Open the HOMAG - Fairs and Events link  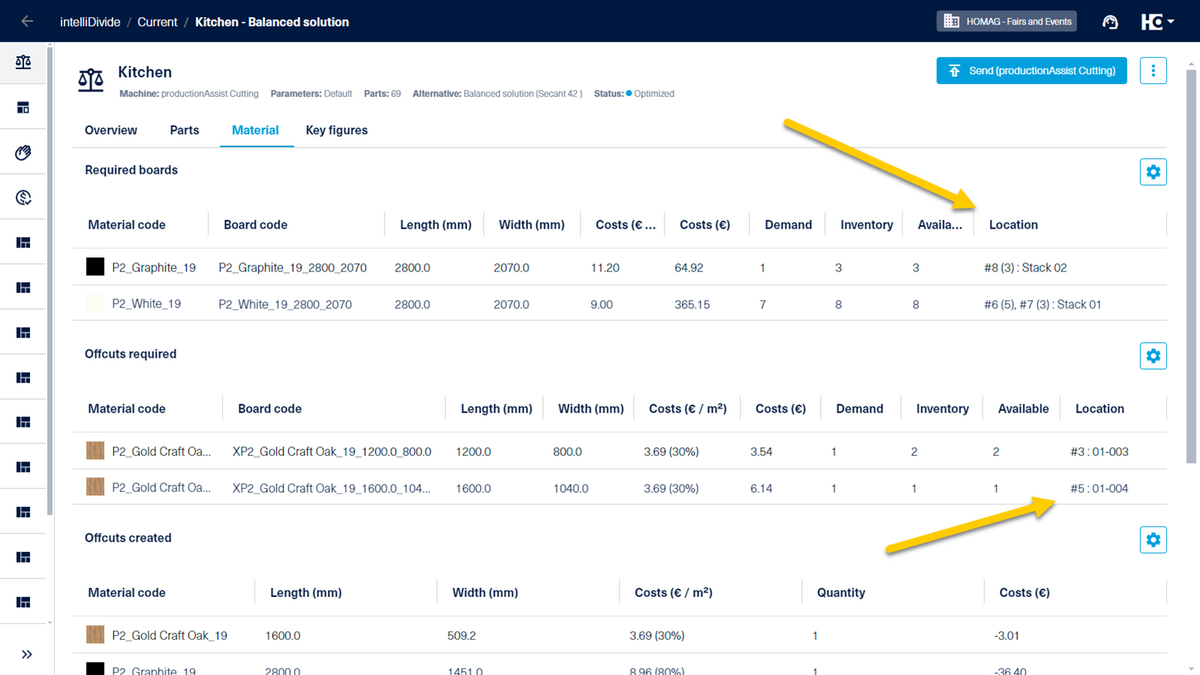point(1006,21)
